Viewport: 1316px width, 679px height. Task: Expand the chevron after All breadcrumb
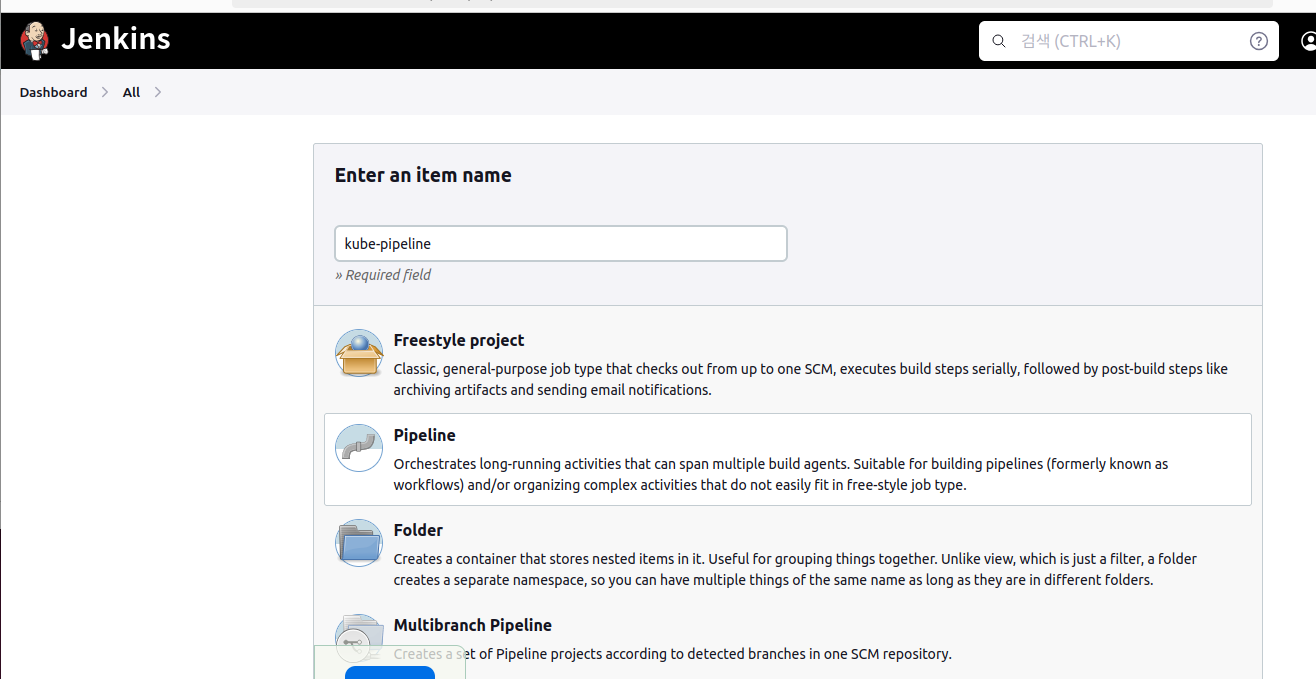[158, 92]
